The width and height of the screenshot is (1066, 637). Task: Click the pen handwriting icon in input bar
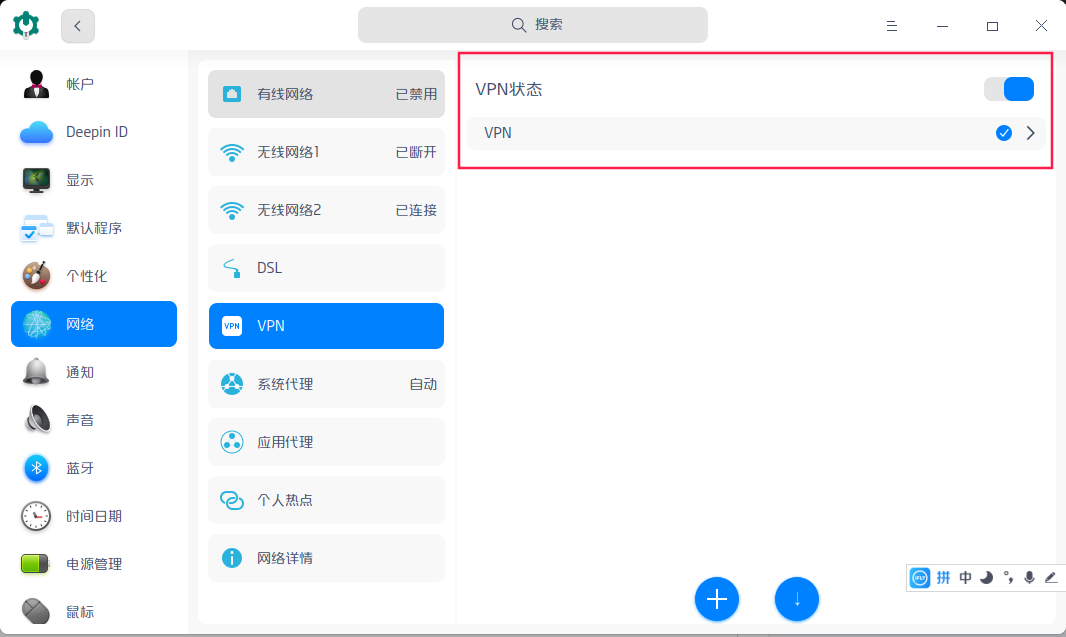(1051, 578)
